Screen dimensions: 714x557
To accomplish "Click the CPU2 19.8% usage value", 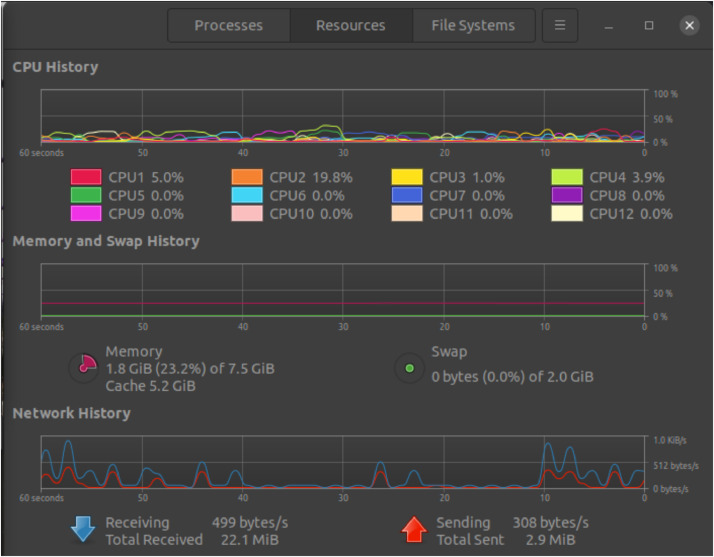I will [x=332, y=177].
